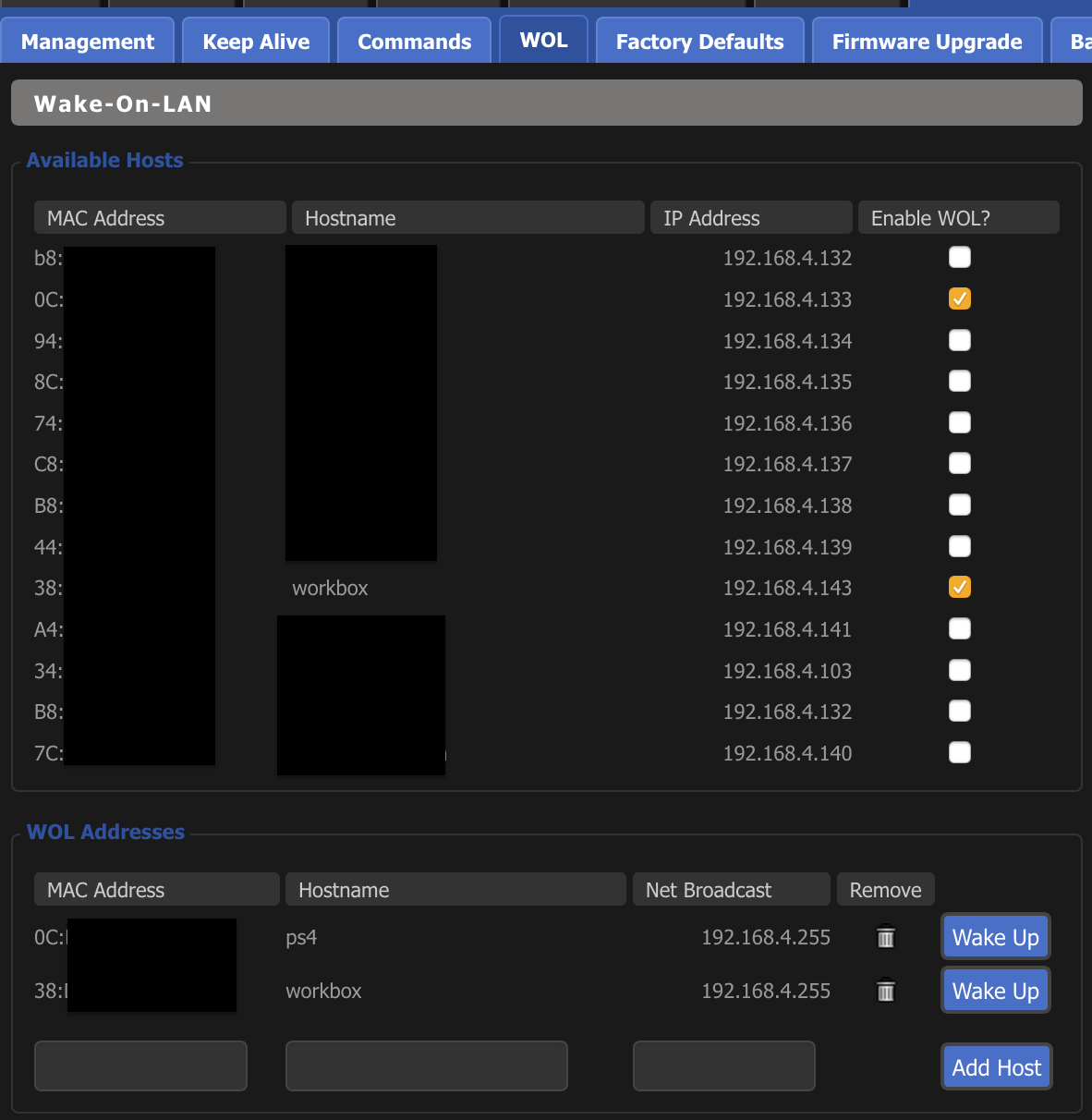Select the Firmware Upgrade tab
Viewport: 1092px width, 1120px height.
pyautogui.click(x=927, y=42)
